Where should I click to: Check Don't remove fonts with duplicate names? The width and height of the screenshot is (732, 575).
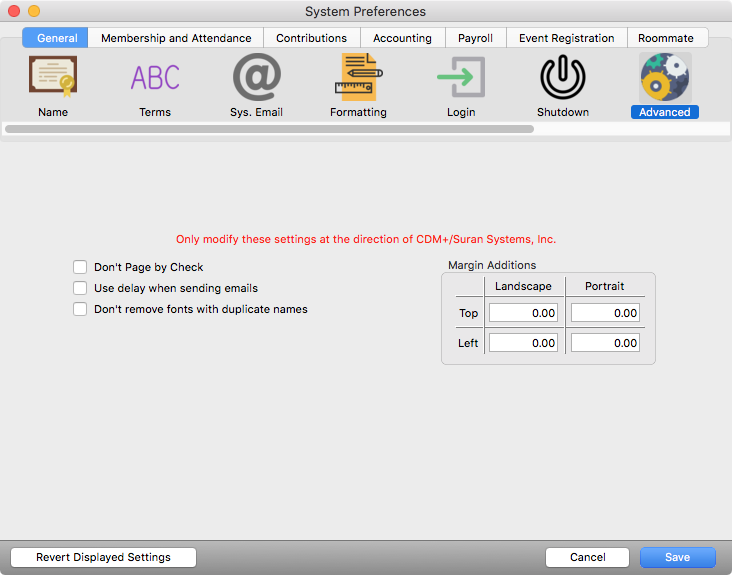[80, 309]
